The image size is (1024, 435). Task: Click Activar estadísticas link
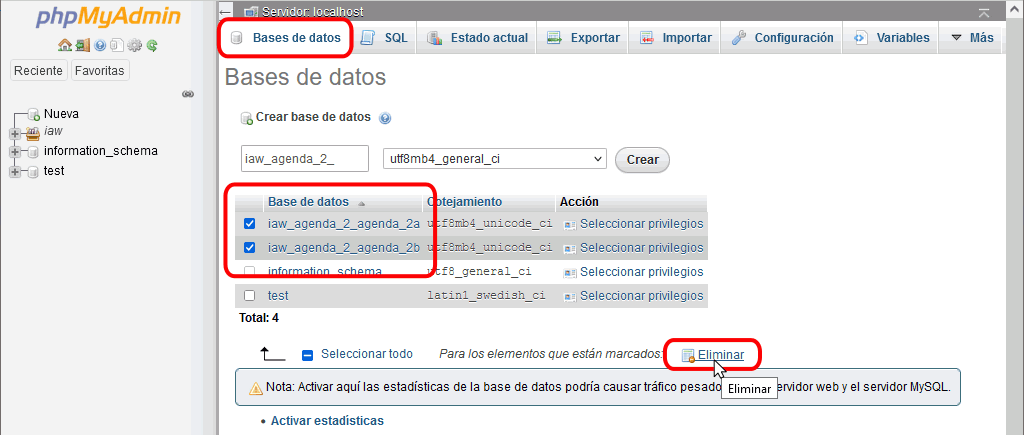click(x=327, y=421)
